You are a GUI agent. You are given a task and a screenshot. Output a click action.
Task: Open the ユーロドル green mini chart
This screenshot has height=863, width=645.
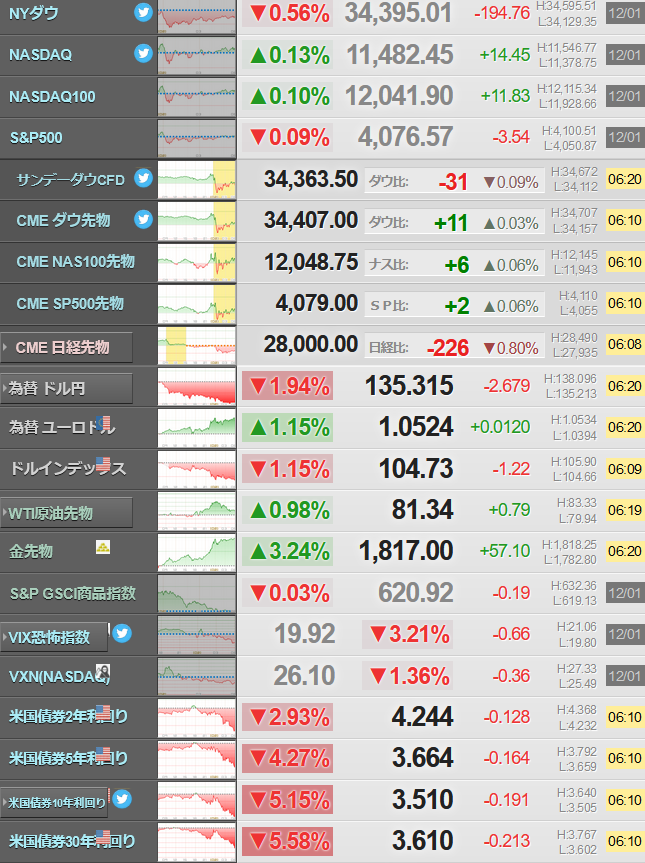(196, 428)
